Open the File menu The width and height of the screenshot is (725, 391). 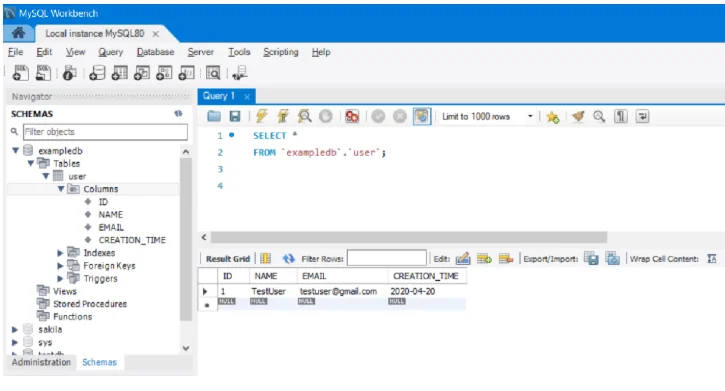(15, 52)
